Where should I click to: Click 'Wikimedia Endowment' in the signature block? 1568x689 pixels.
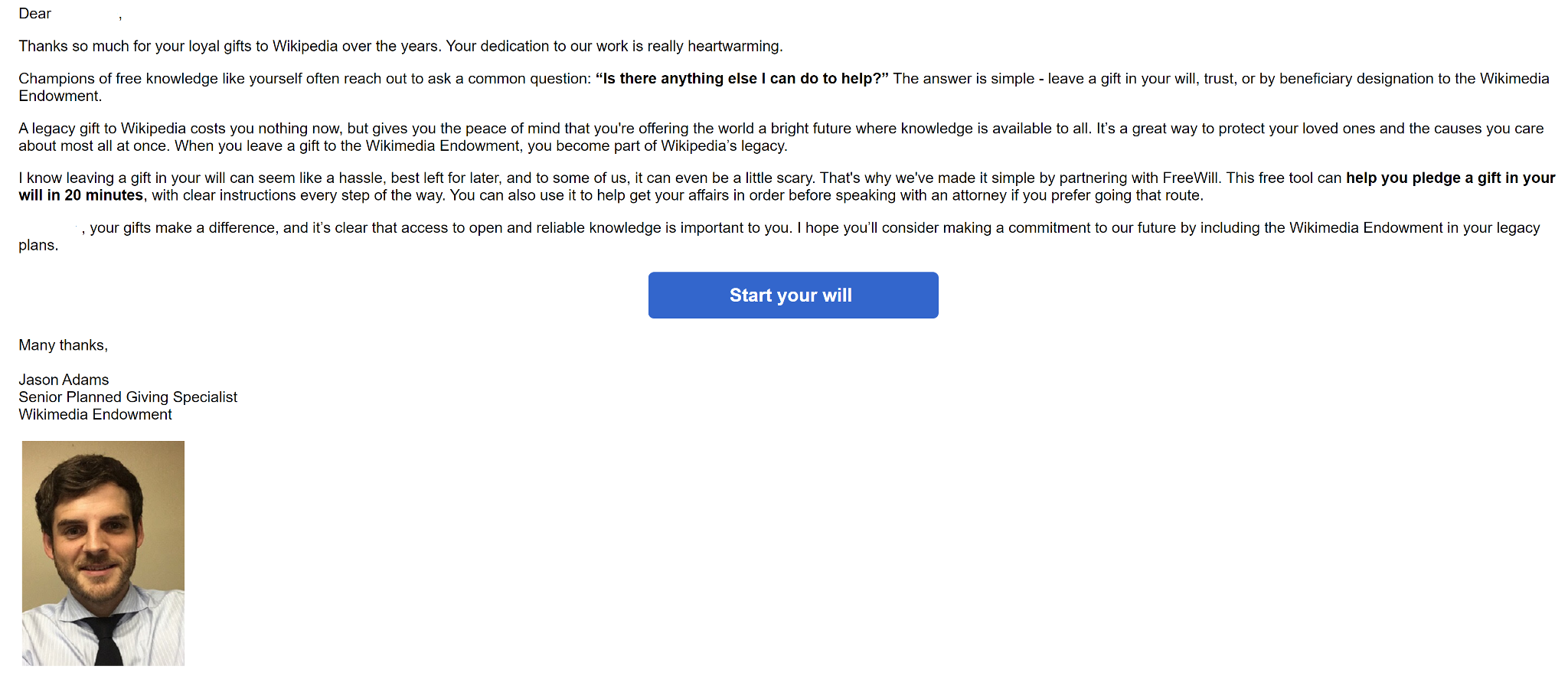[x=95, y=414]
